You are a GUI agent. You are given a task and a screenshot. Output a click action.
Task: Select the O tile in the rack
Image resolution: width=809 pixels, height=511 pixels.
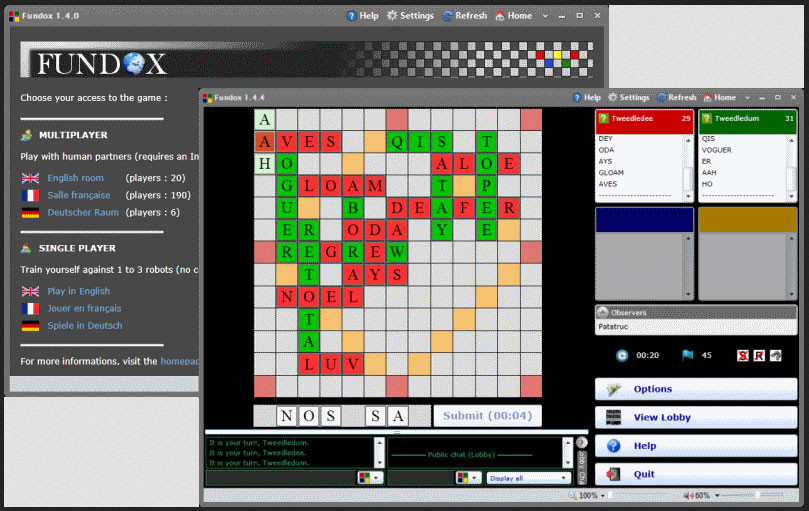309,416
